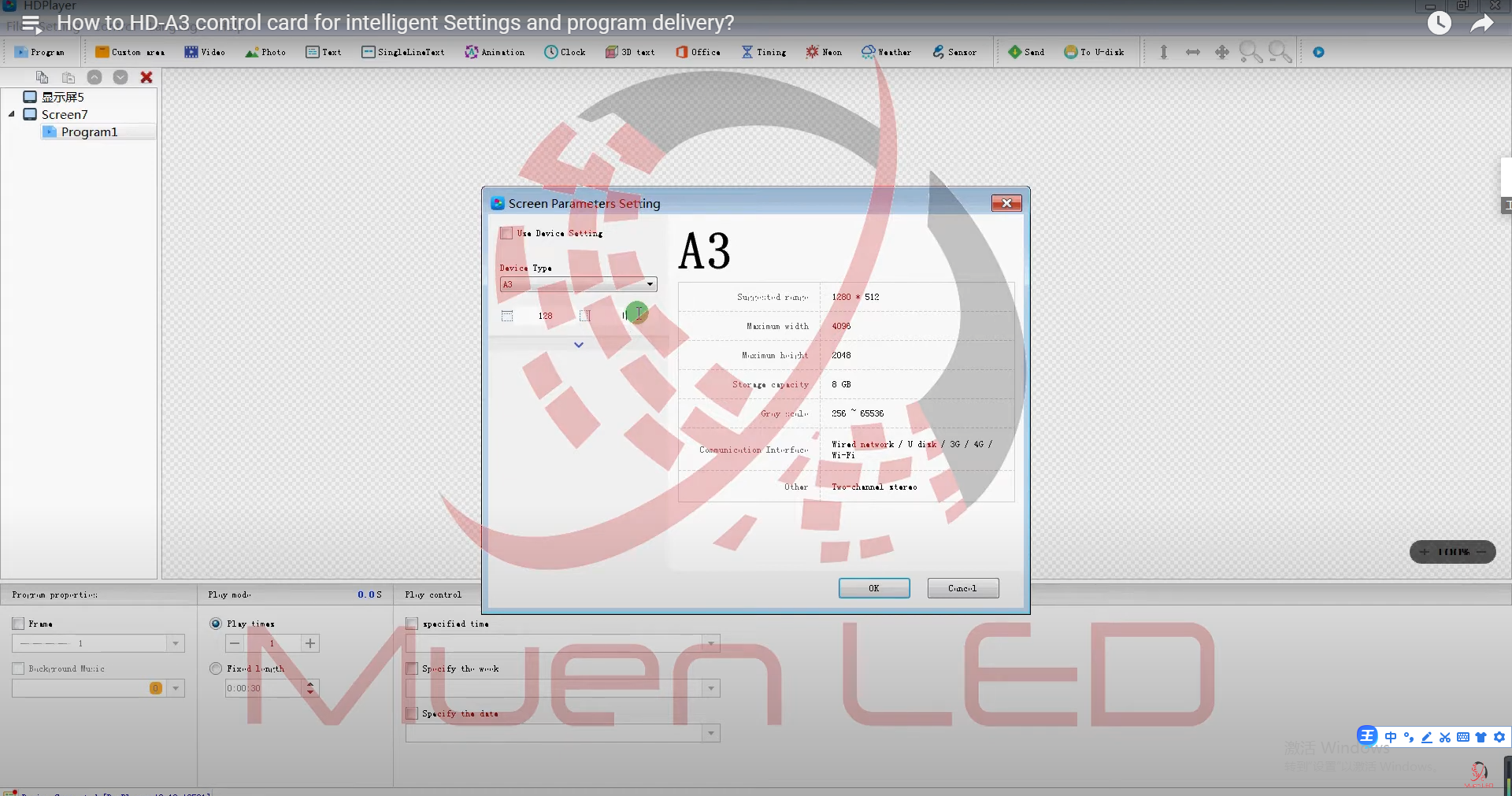Open the SingleLineText tool
The height and width of the screenshot is (796, 1512).
pyautogui.click(x=402, y=52)
